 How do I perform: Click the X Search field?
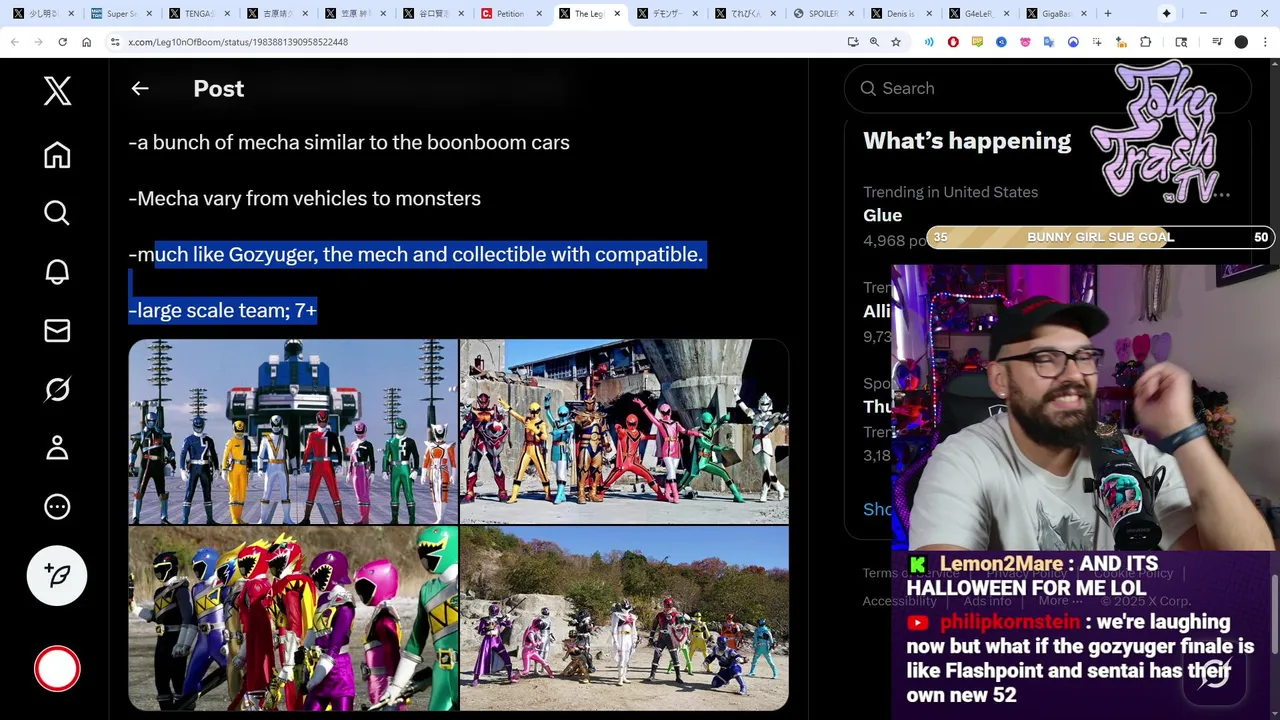click(1047, 88)
